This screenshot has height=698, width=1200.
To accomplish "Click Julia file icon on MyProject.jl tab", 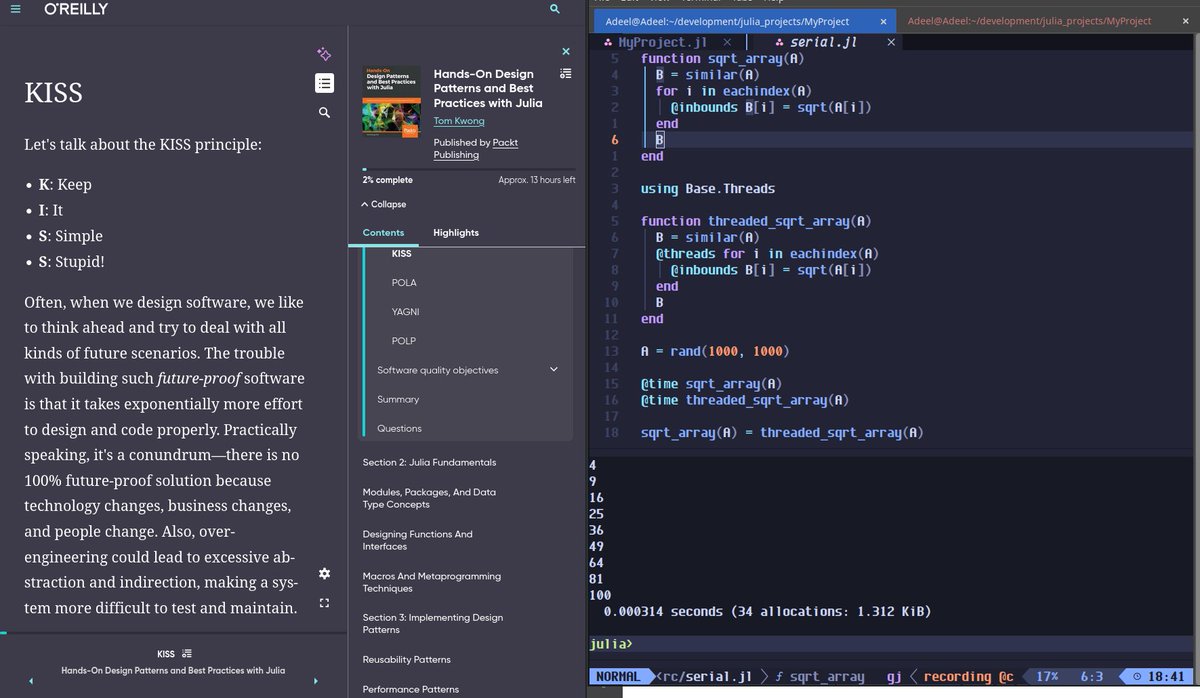I will [609, 42].
